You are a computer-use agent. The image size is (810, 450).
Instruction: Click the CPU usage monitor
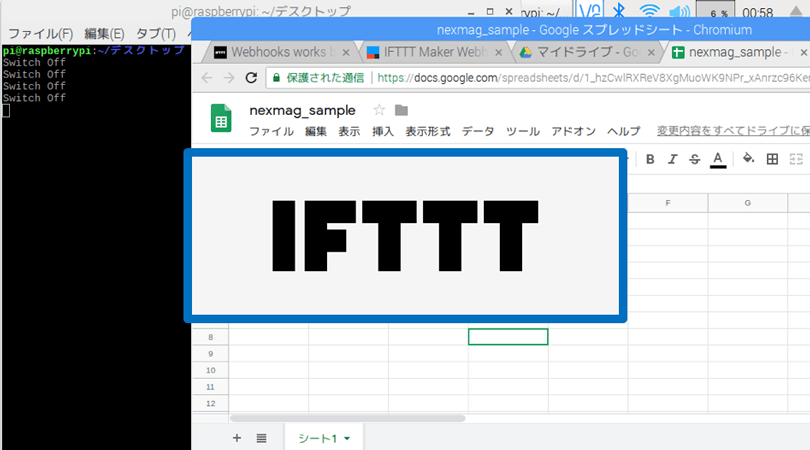click(x=715, y=10)
